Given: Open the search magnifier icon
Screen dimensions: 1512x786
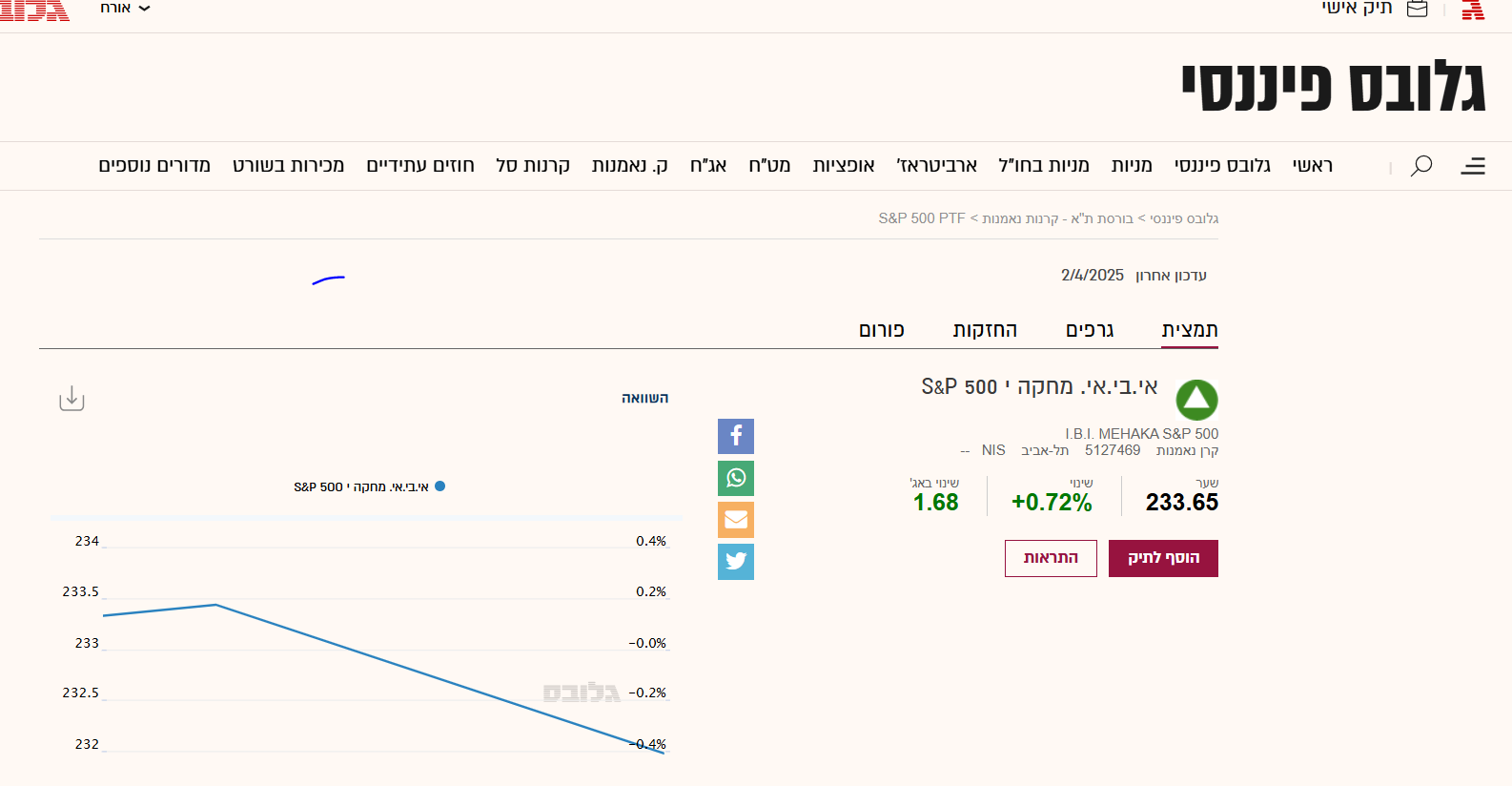Looking at the screenshot, I should tap(1421, 166).
